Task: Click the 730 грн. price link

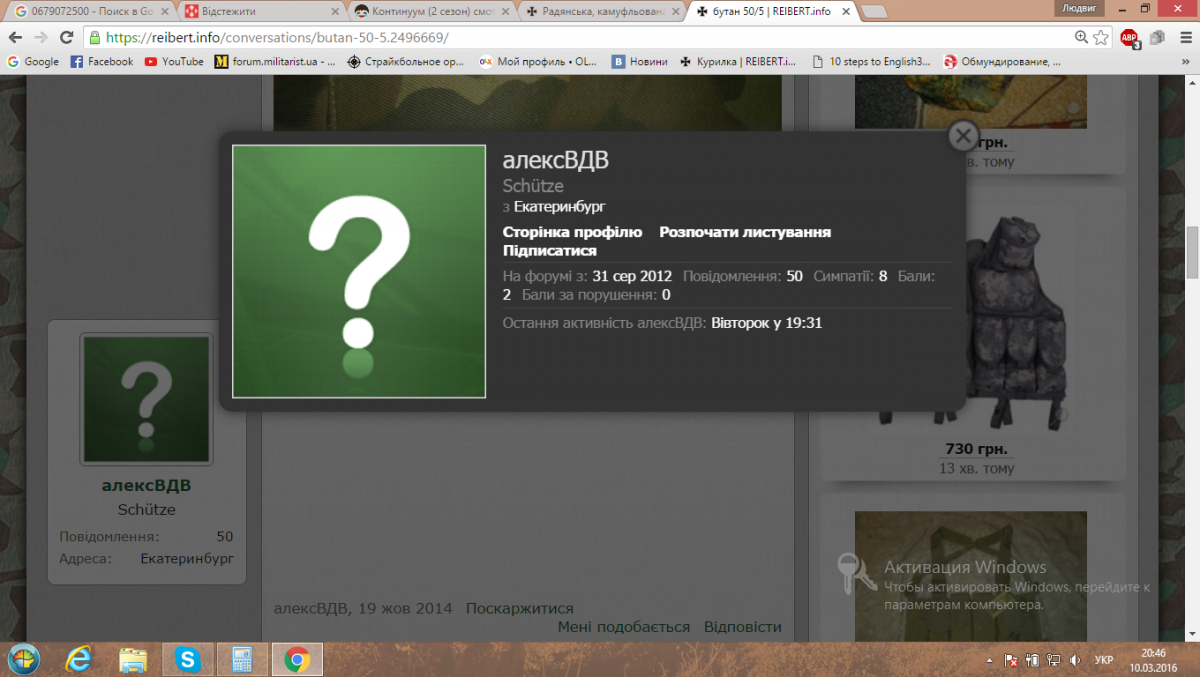Action: [976, 449]
